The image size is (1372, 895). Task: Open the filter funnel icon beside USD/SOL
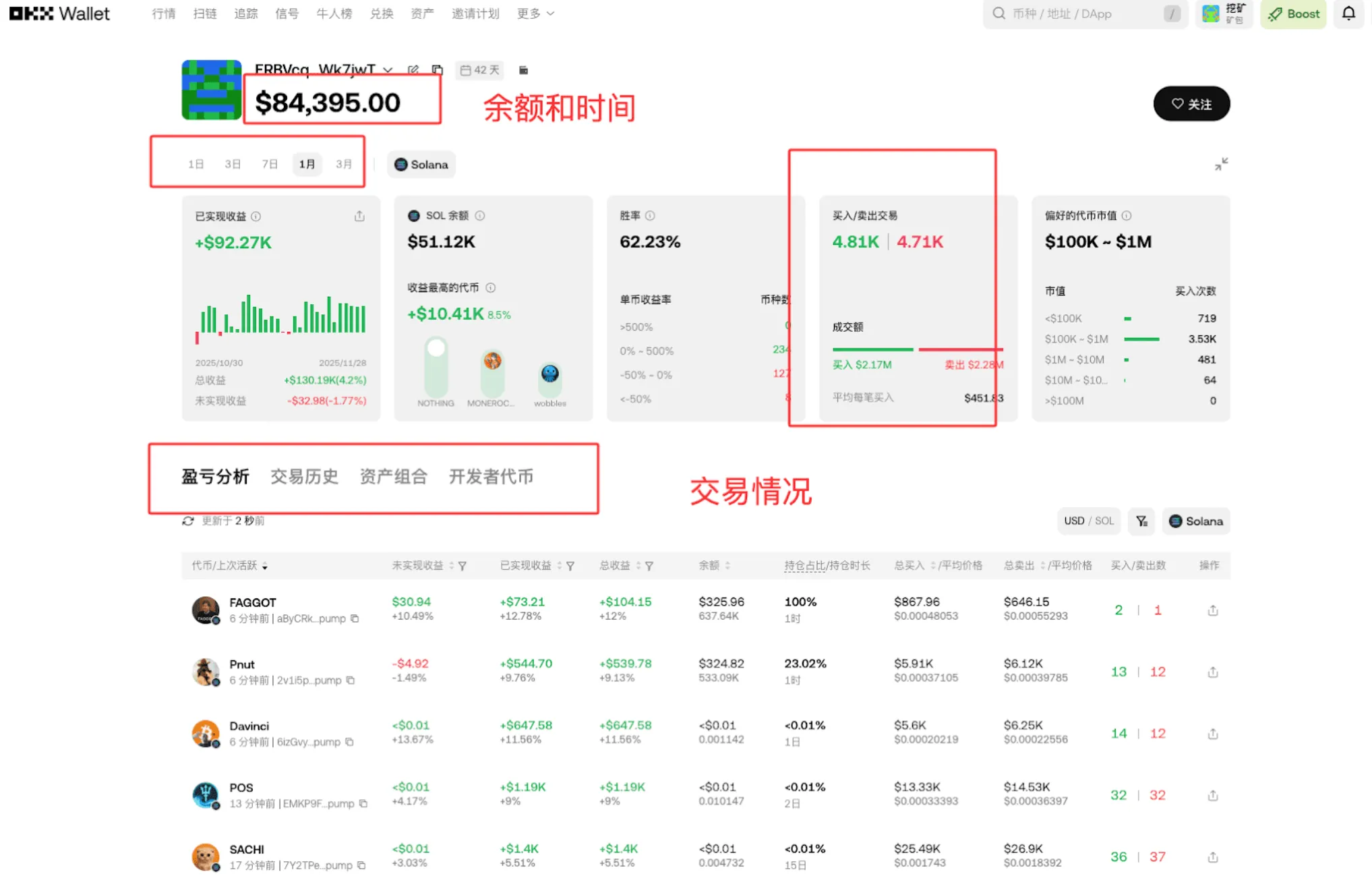pos(1141,521)
